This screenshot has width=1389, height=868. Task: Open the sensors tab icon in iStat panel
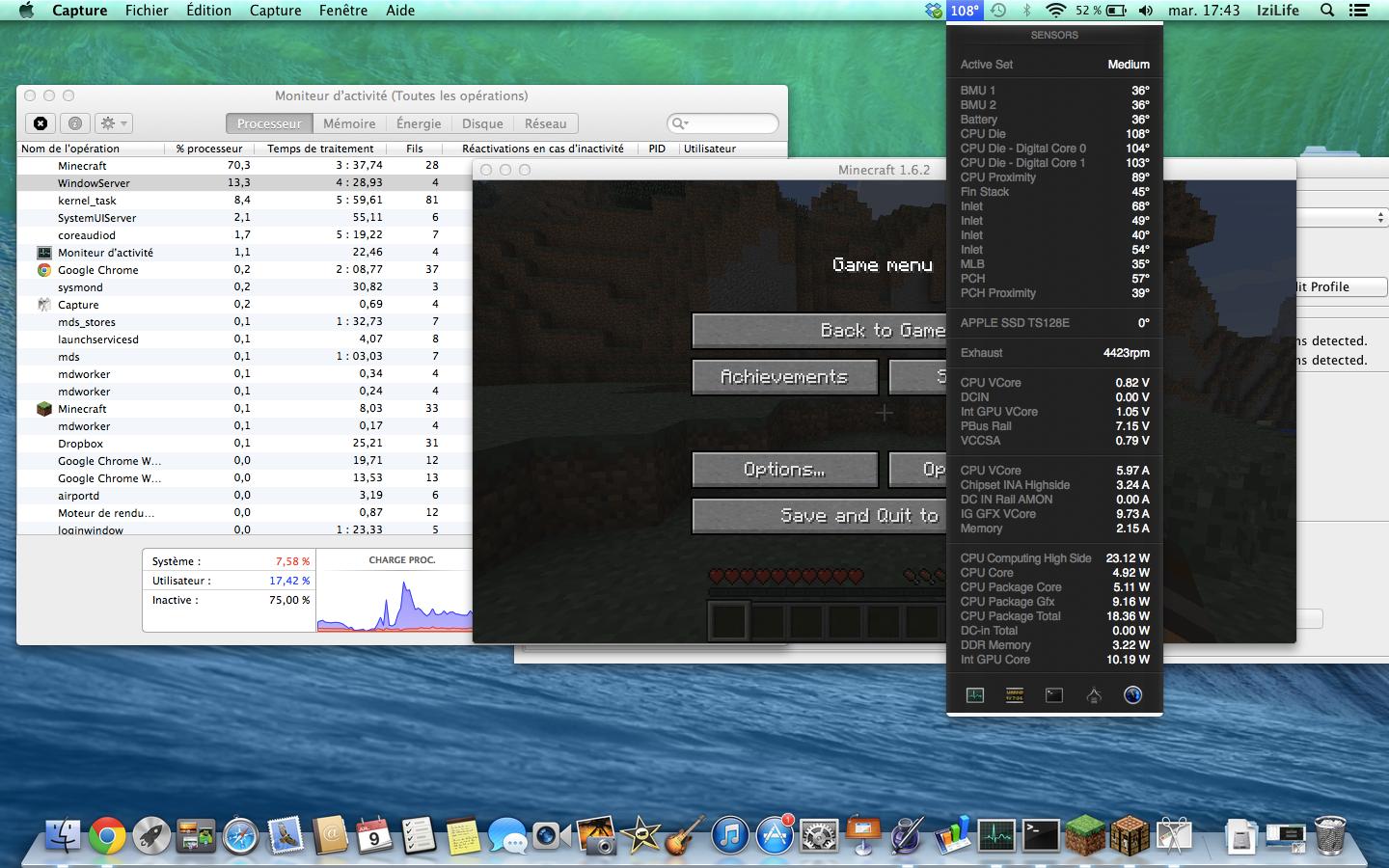(975, 695)
